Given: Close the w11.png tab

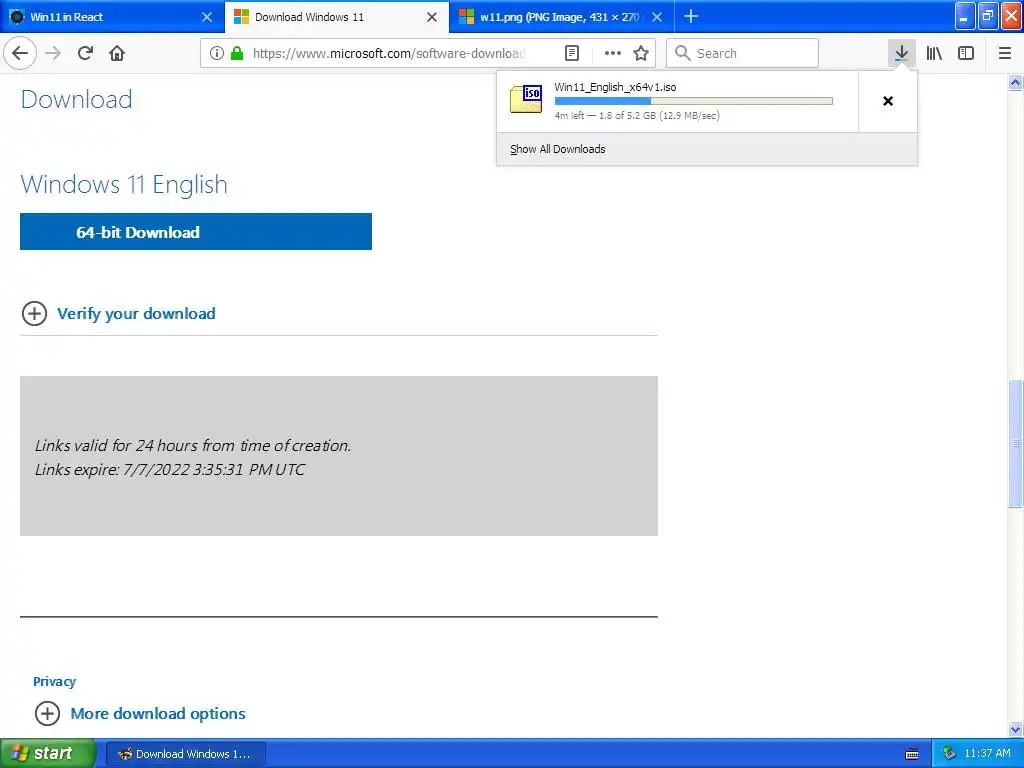Looking at the screenshot, I should click(x=657, y=17).
